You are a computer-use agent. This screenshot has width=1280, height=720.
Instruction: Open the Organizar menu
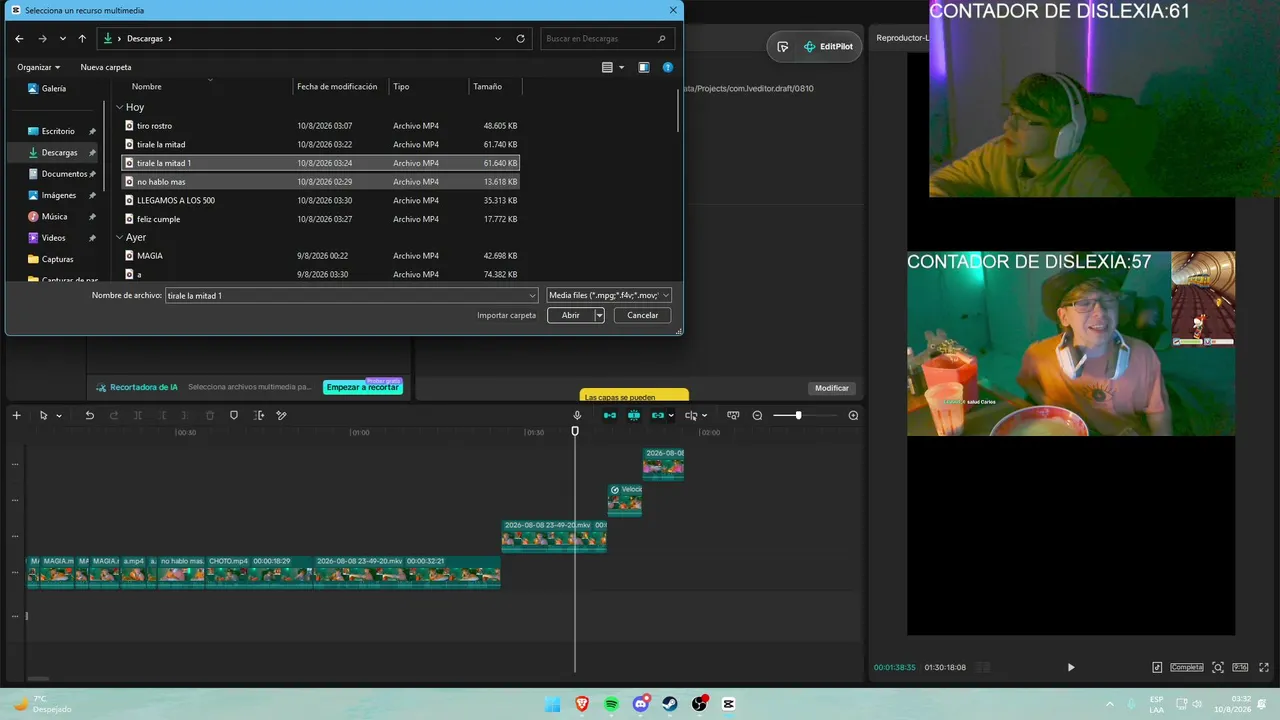coord(38,67)
